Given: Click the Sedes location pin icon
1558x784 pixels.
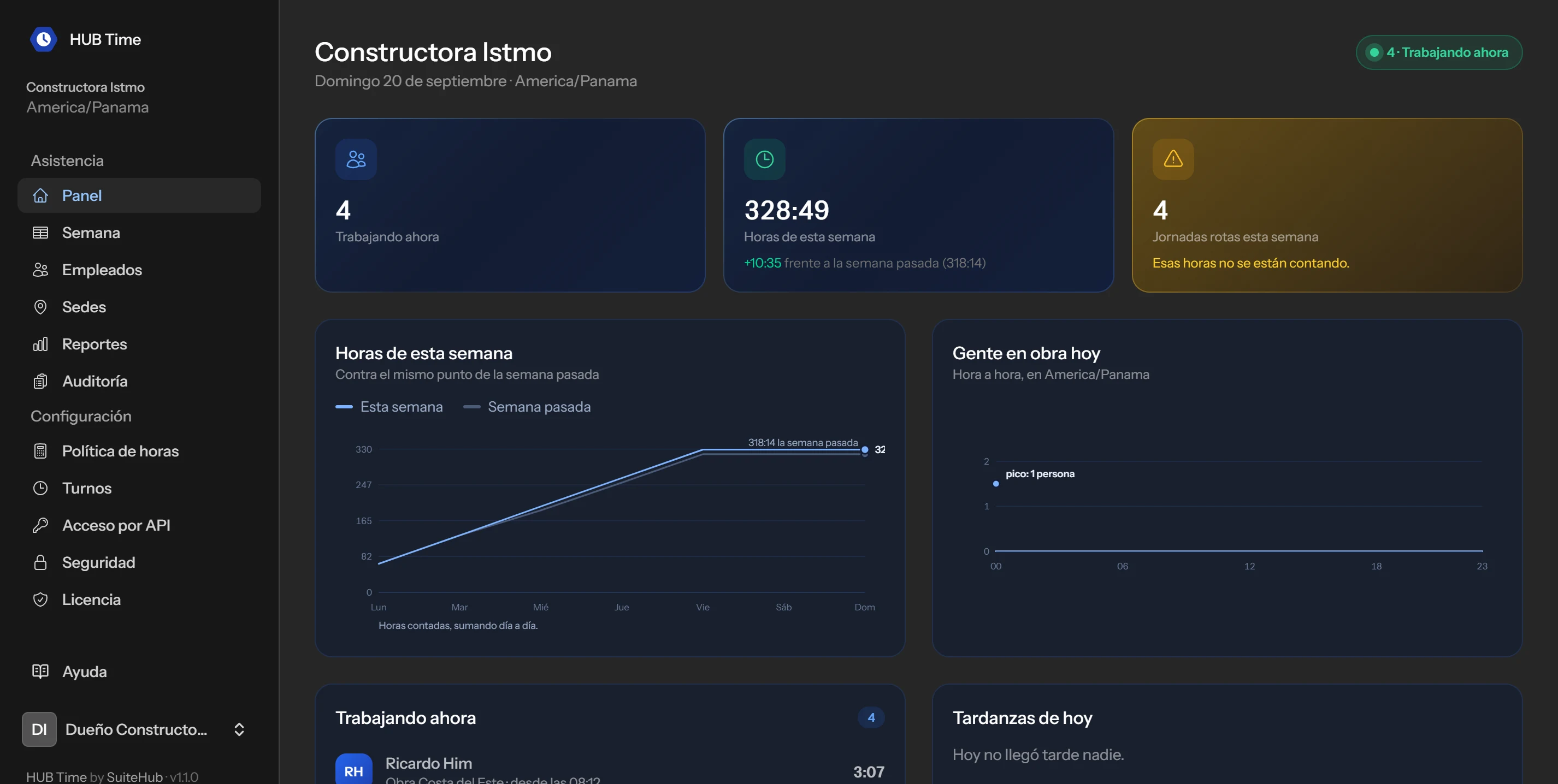Looking at the screenshot, I should pyautogui.click(x=40, y=307).
